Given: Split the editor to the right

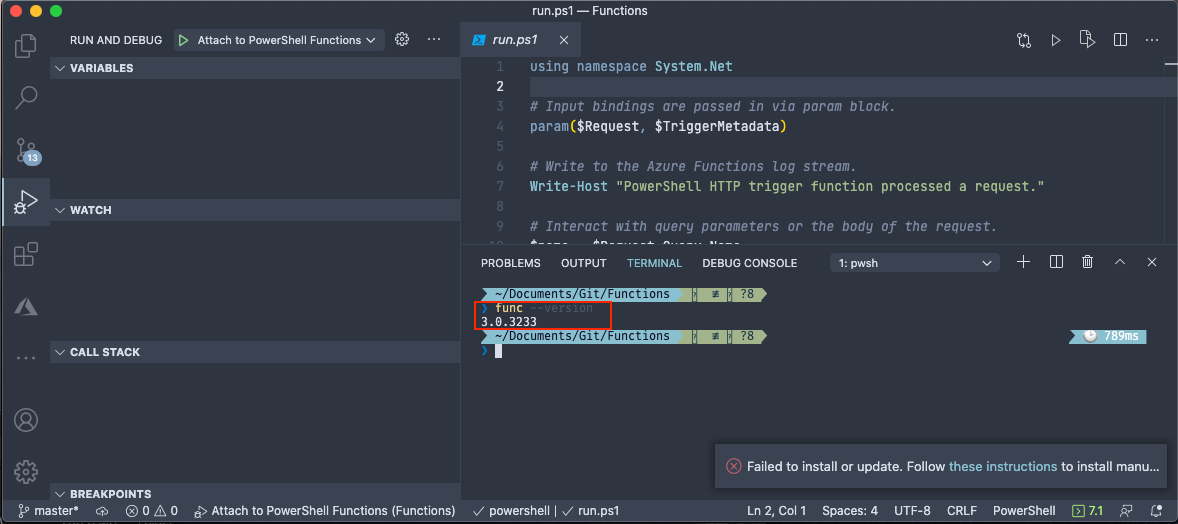Looking at the screenshot, I should coord(1120,40).
